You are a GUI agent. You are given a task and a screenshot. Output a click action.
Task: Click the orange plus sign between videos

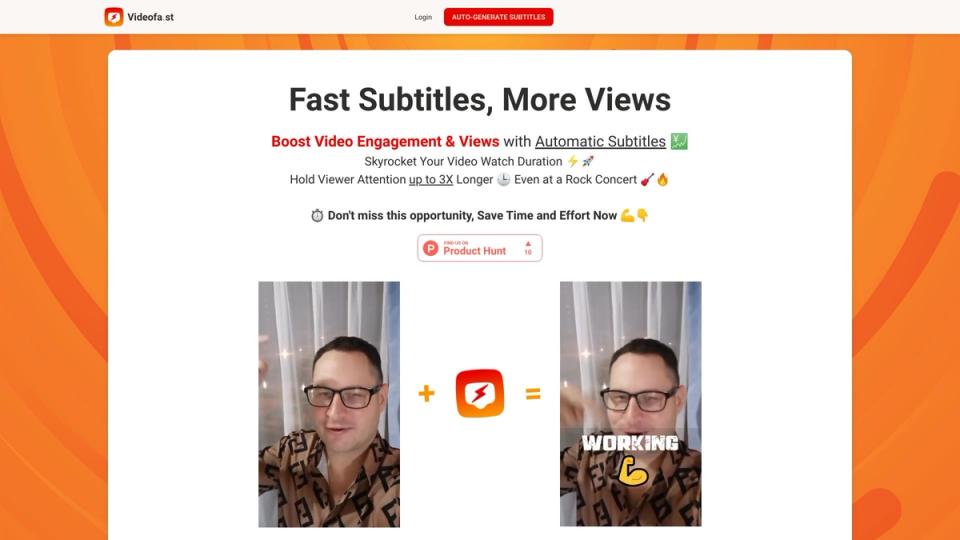[x=427, y=393]
